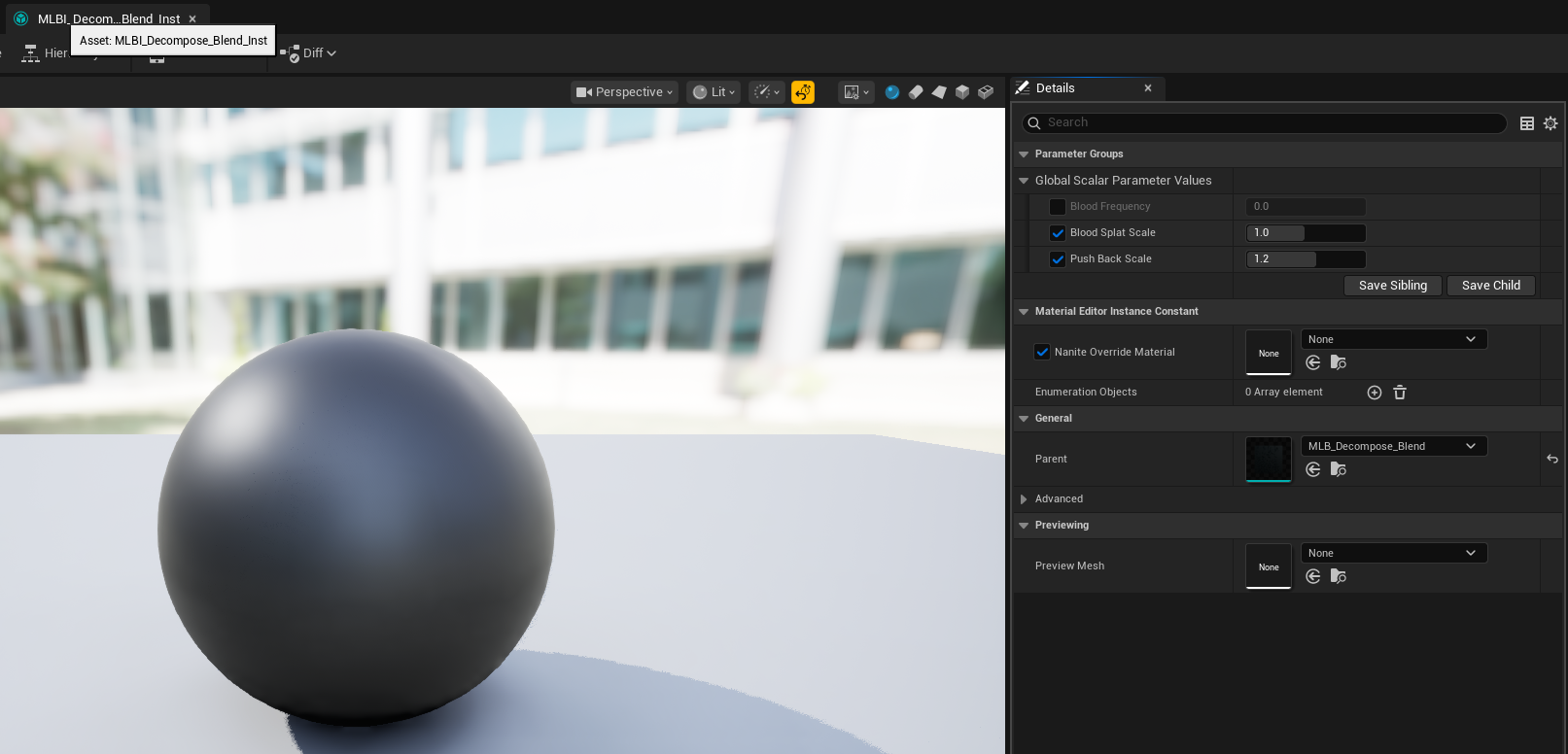The height and width of the screenshot is (754, 1568).
Task: Adjust the Push Back Scale slider
Action: [x=1306, y=259]
